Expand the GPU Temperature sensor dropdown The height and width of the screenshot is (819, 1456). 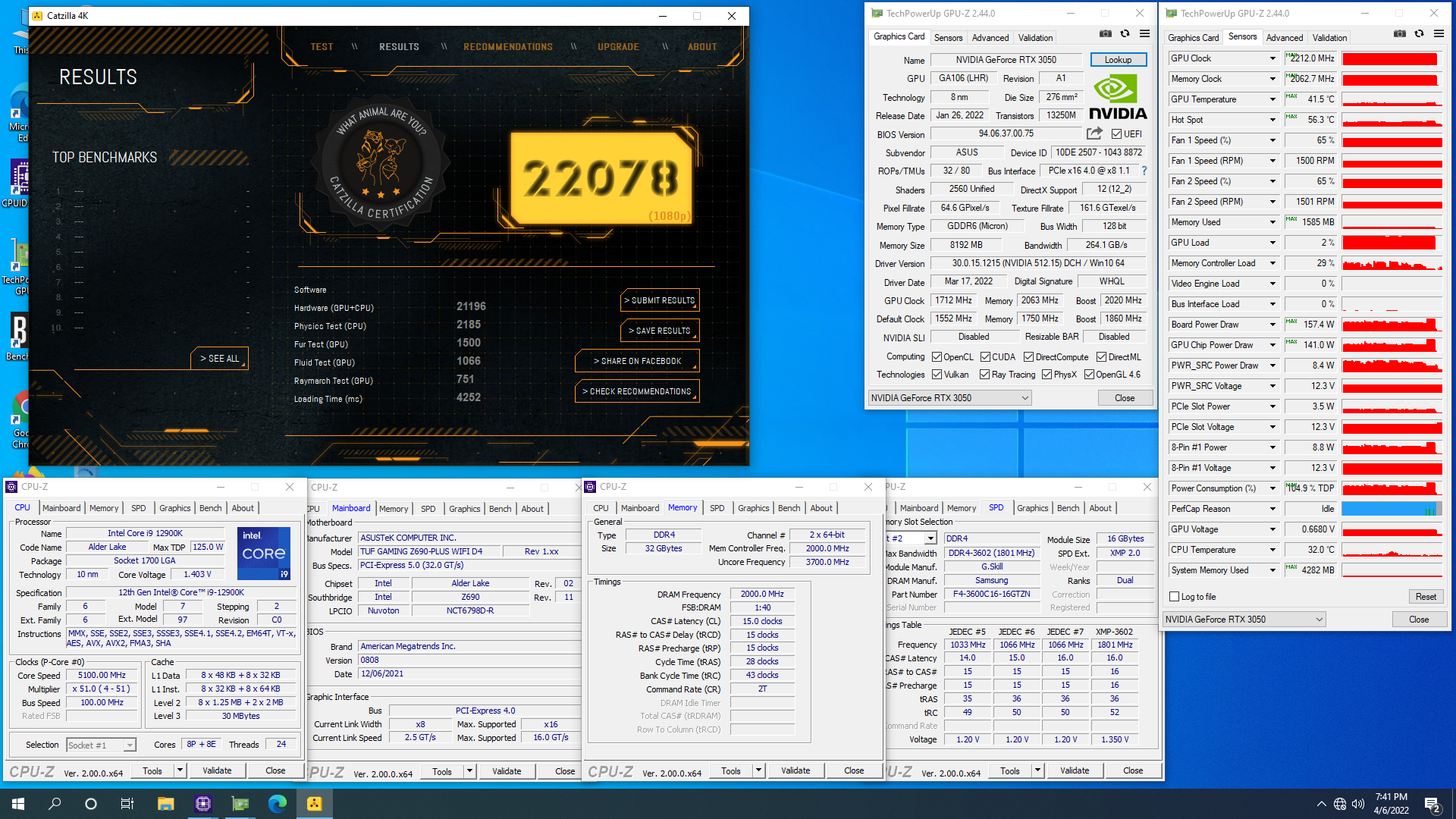(x=1272, y=99)
